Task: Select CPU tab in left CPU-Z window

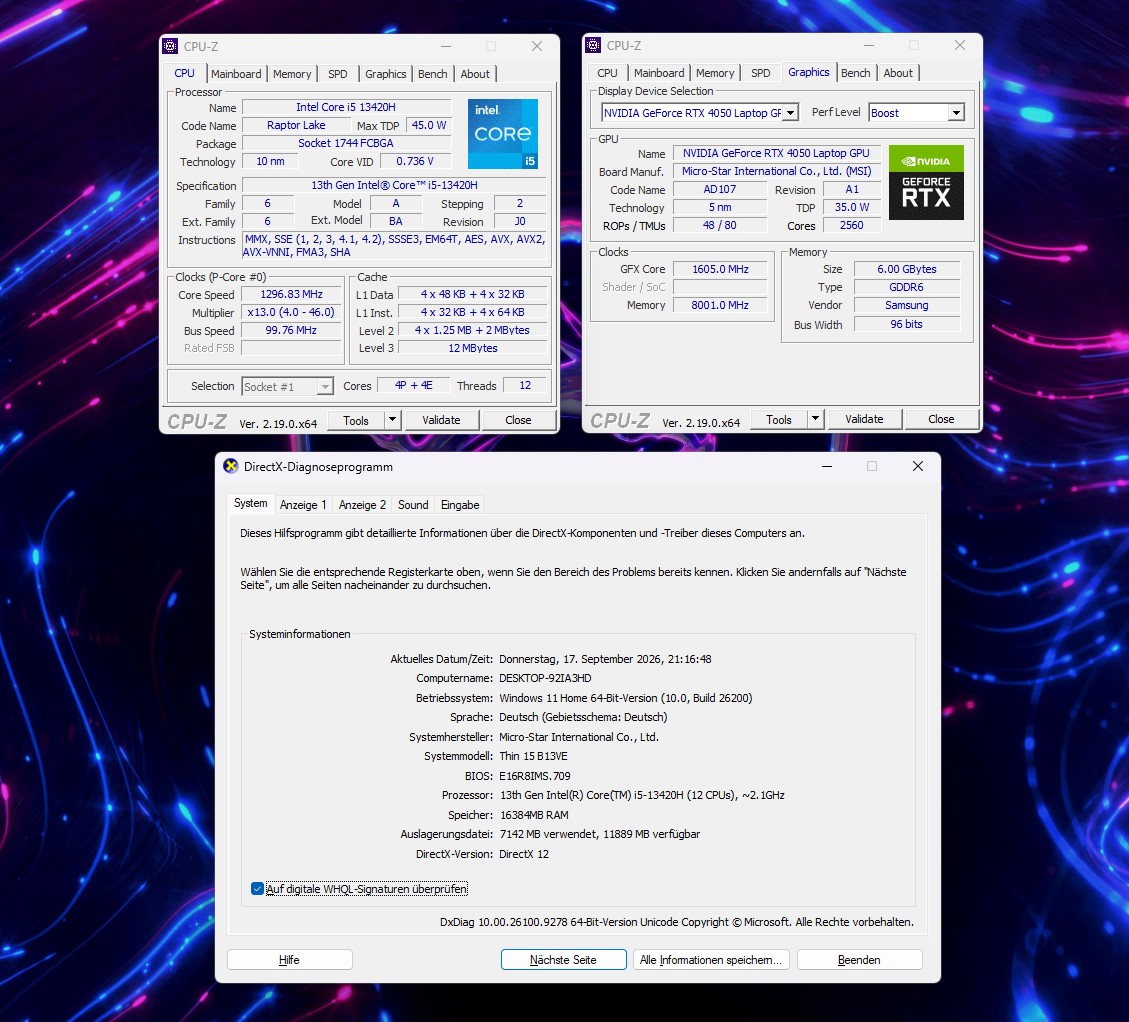Action: (x=184, y=73)
